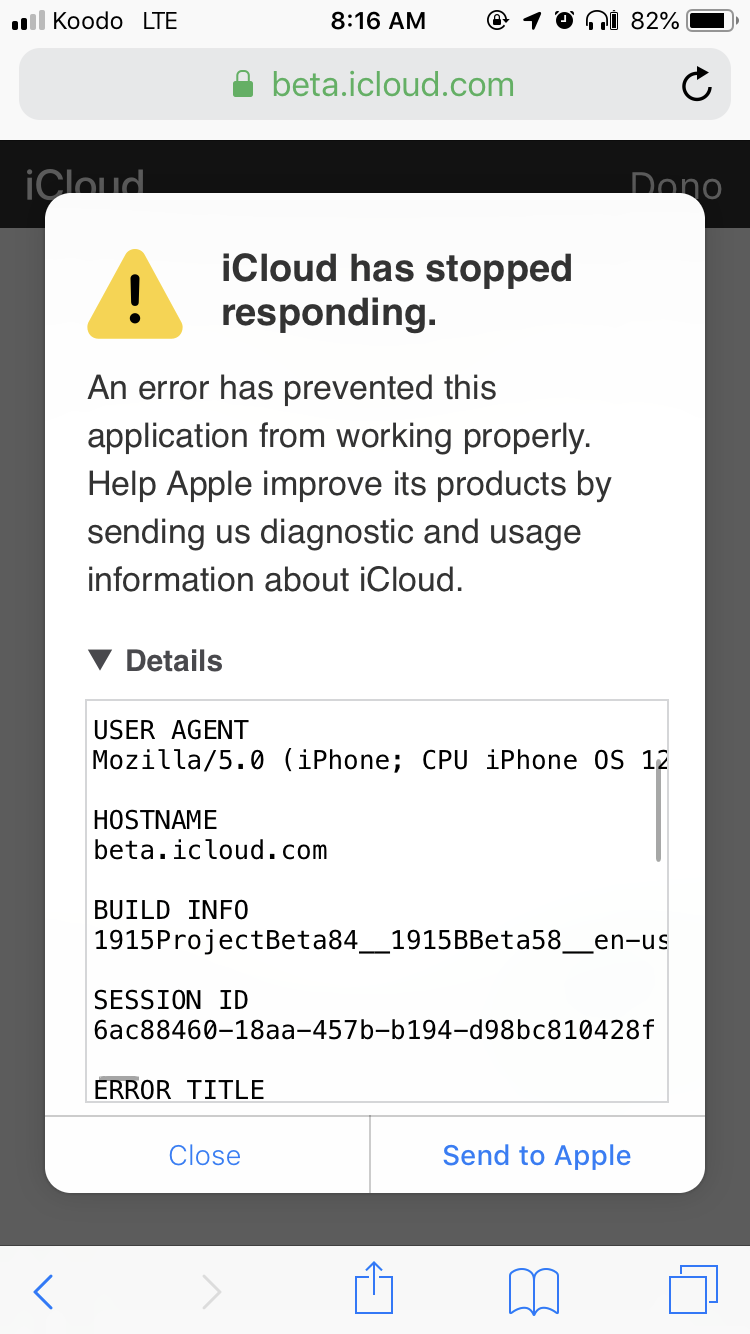The width and height of the screenshot is (750, 1334).
Task: Tap the Safari reload page icon
Action: click(x=697, y=85)
